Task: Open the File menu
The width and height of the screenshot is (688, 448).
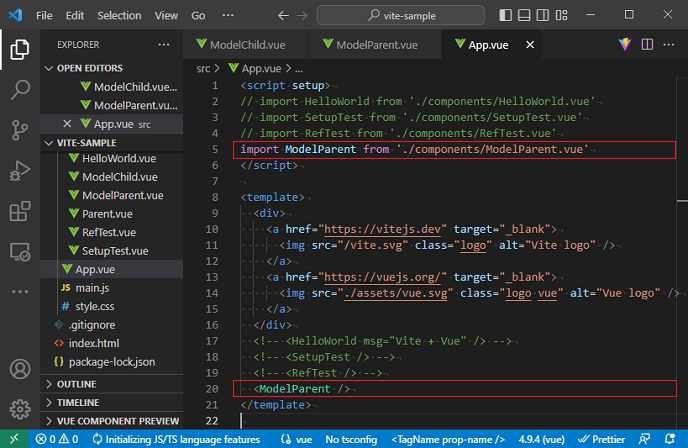Action: pyautogui.click(x=44, y=16)
